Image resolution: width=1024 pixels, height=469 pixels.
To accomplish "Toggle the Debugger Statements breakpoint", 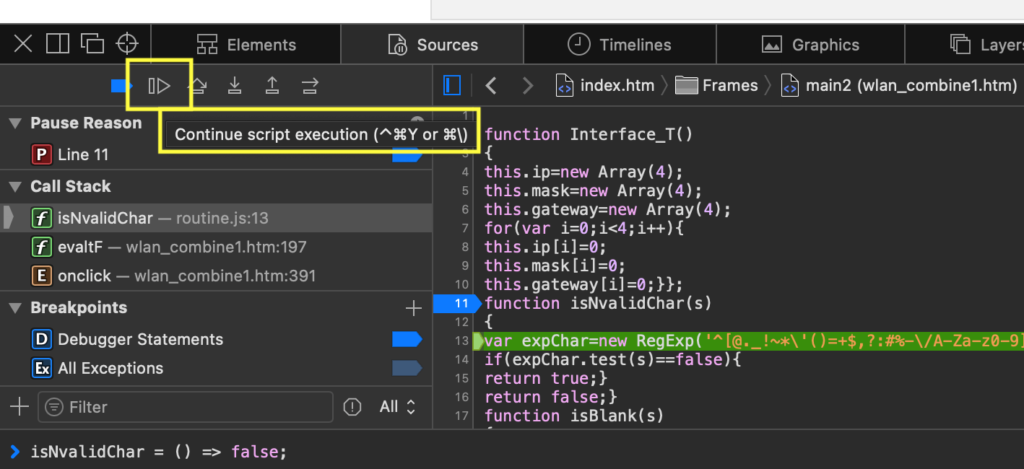I will 406,340.
